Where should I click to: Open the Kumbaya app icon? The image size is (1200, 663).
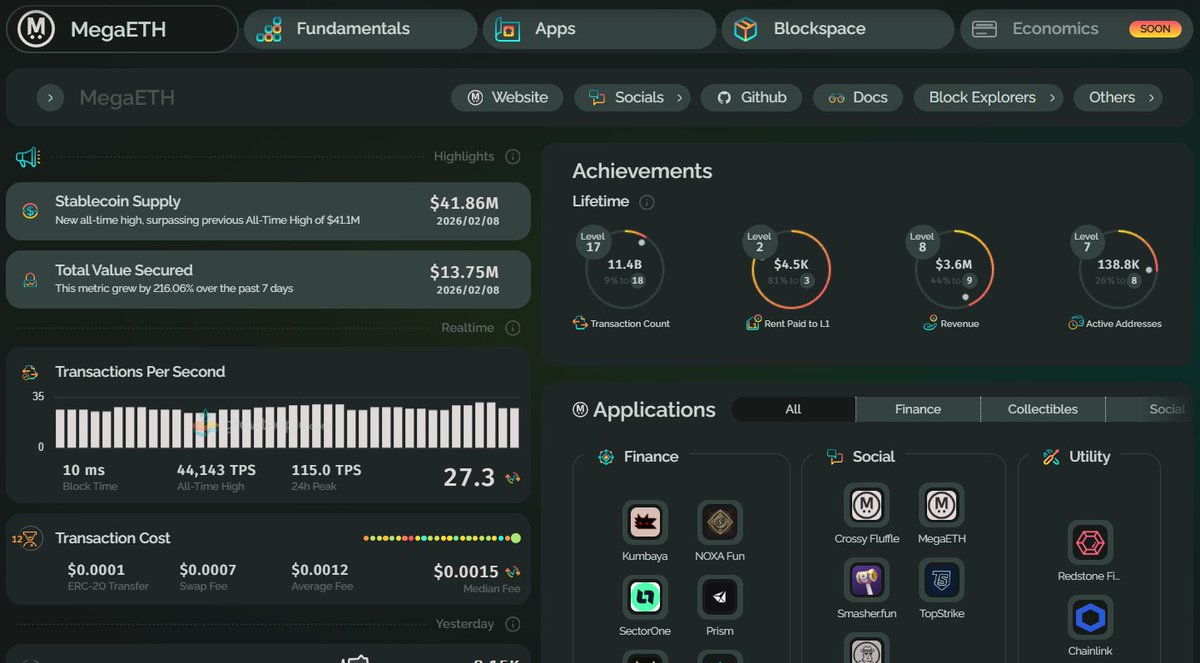pyautogui.click(x=645, y=523)
